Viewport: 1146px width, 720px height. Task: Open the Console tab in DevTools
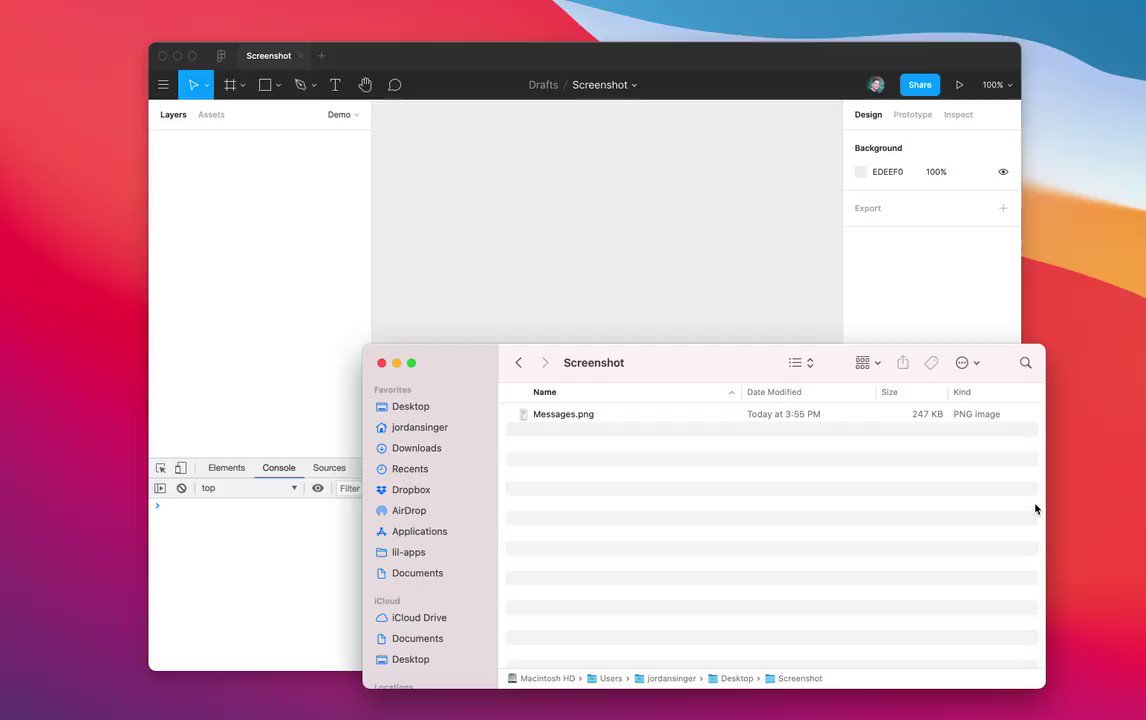point(279,468)
